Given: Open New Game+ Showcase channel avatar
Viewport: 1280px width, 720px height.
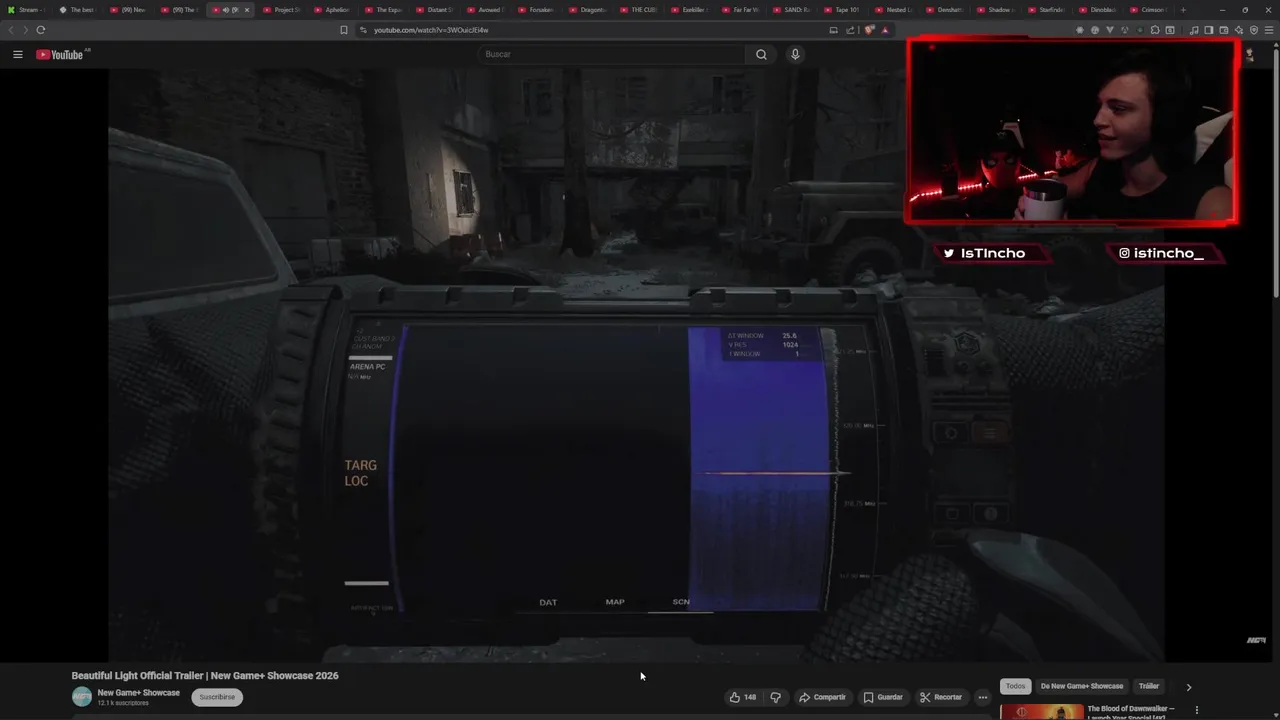Looking at the screenshot, I should [x=82, y=697].
